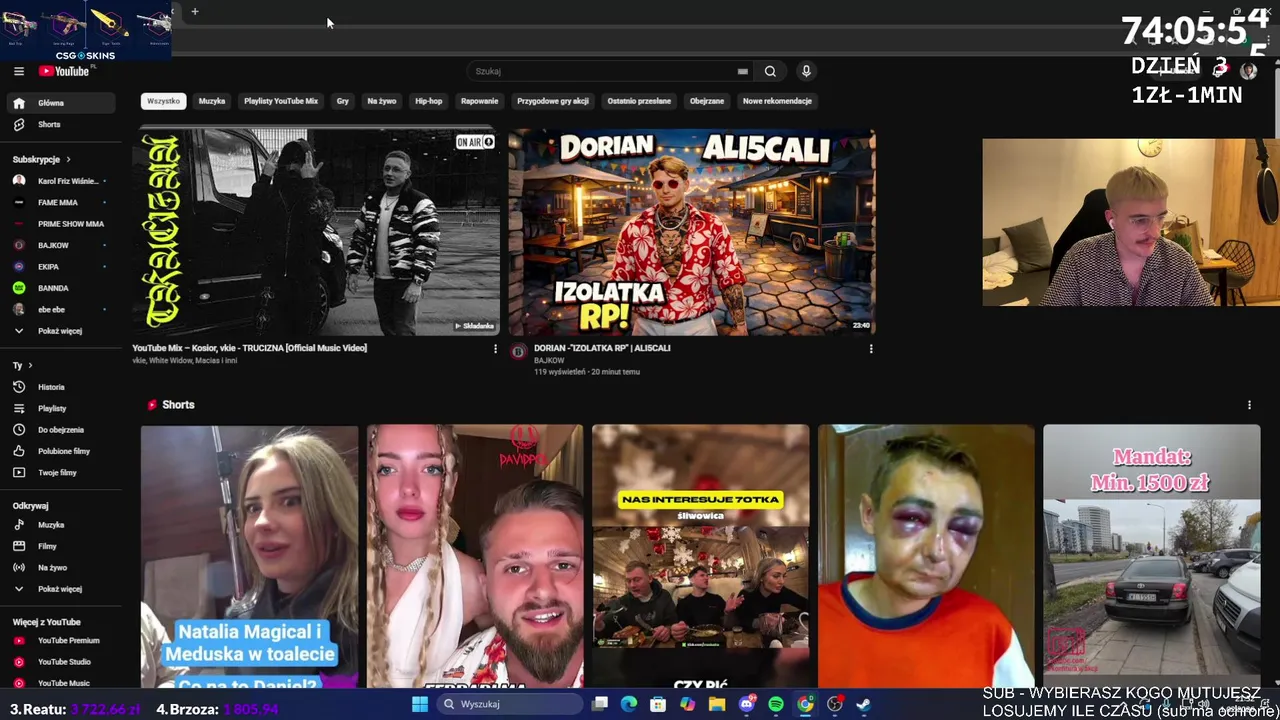
Task: Open File Explorer from the taskbar
Action: point(717,704)
